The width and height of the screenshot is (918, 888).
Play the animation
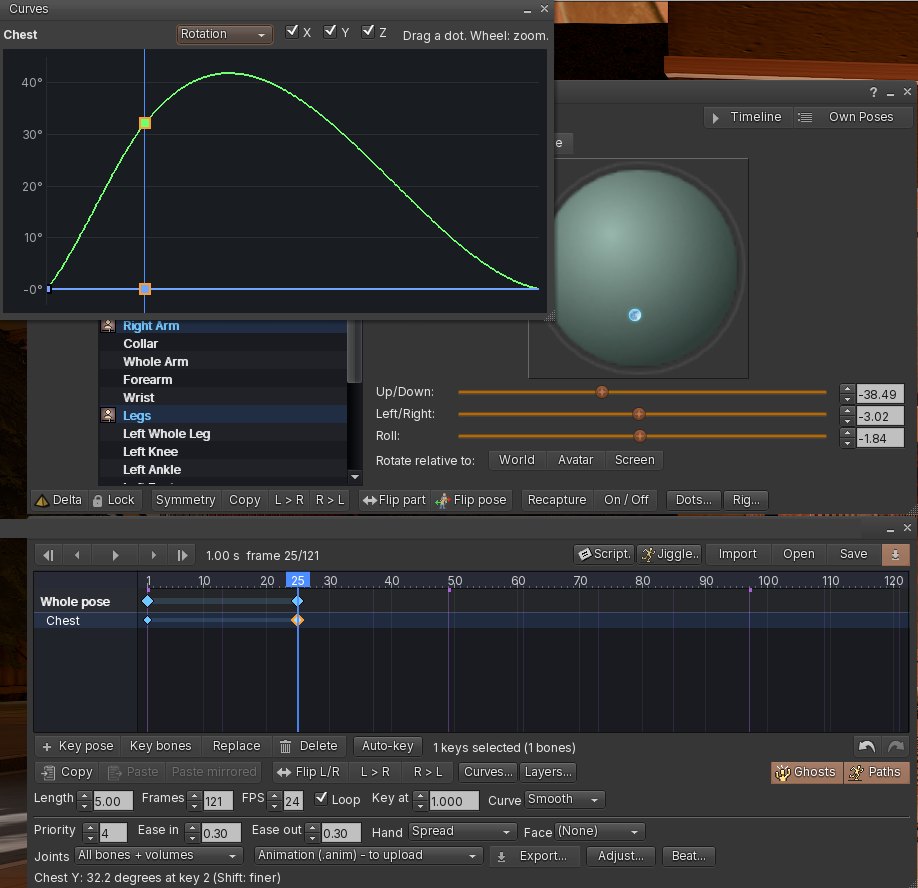(x=115, y=555)
